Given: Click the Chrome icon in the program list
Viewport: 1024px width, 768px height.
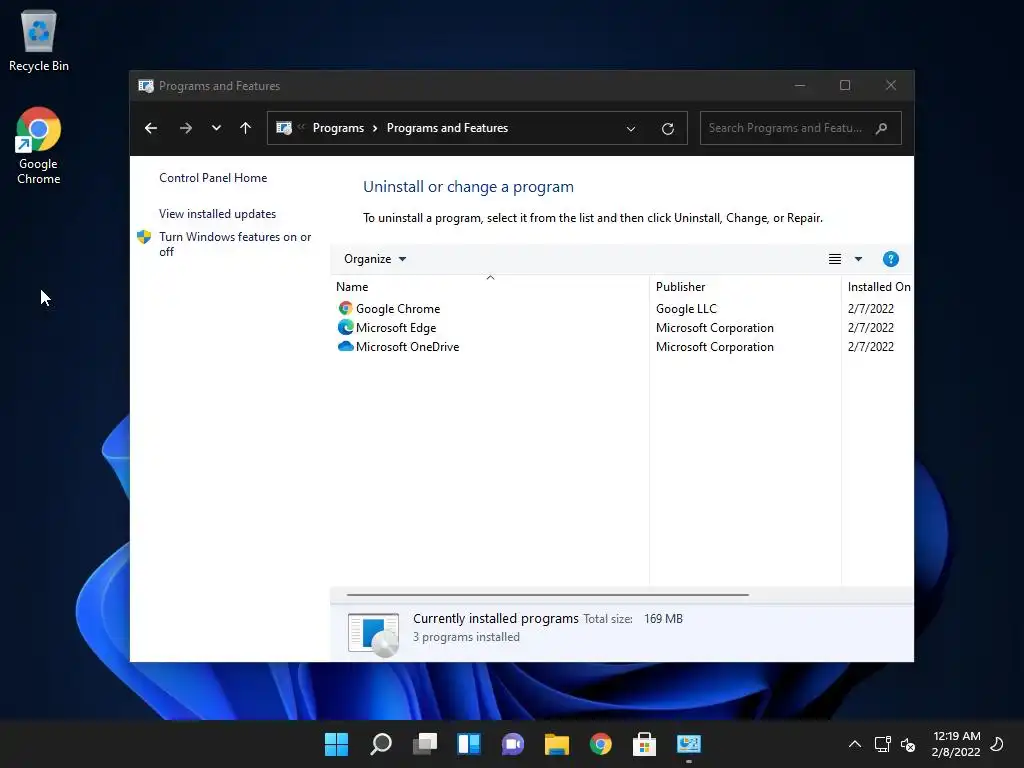Looking at the screenshot, I should [x=345, y=308].
